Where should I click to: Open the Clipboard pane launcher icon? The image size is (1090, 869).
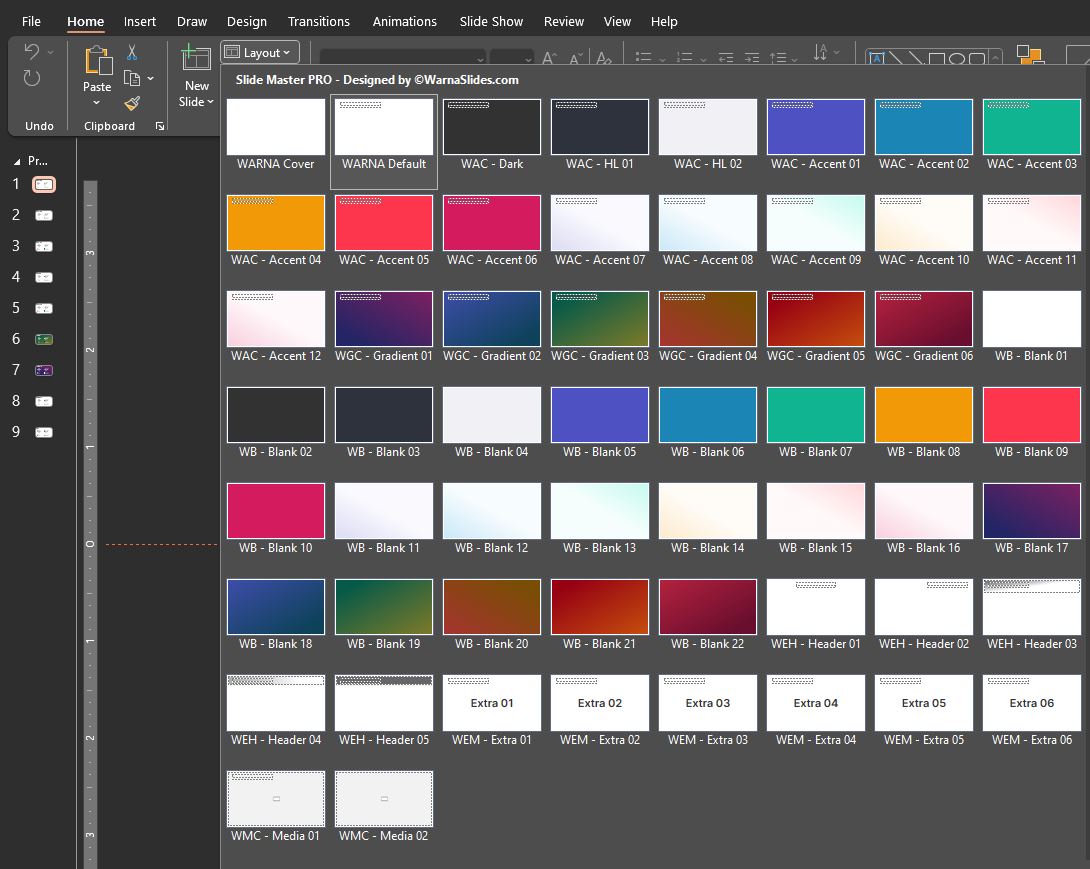pyautogui.click(x=159, y=127)
